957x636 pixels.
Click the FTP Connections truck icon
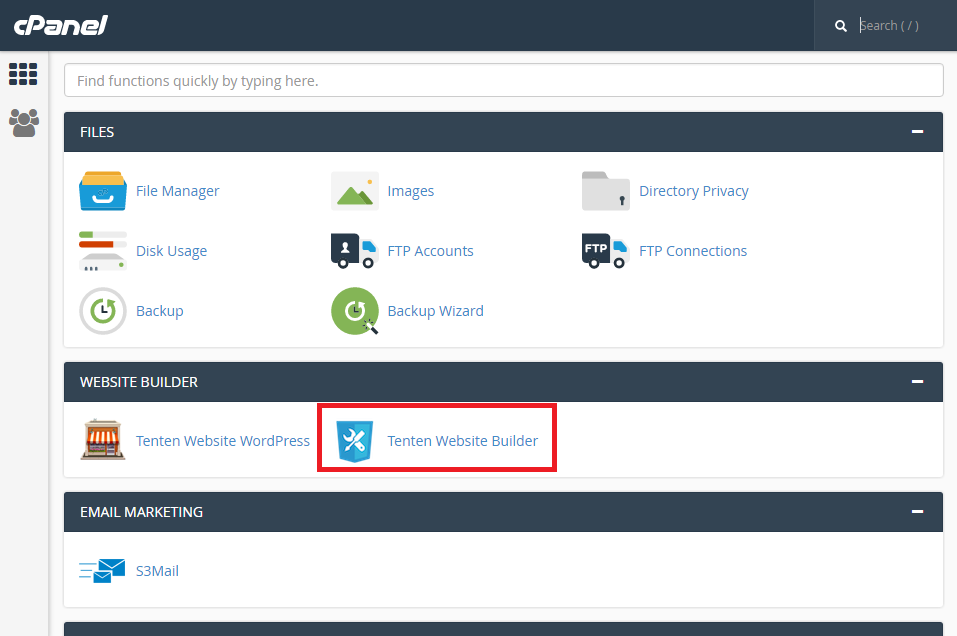[x=605, y=251]
